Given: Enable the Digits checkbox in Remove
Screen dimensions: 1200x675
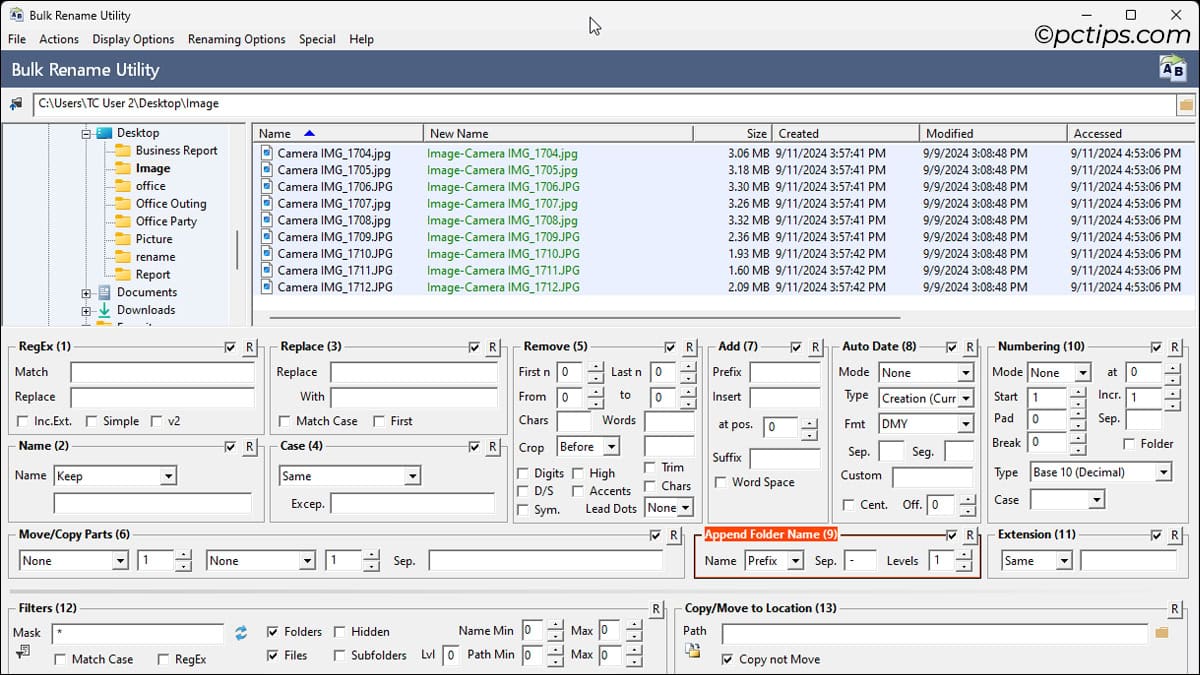Looking at the screenshot, I should coord(523,473).
